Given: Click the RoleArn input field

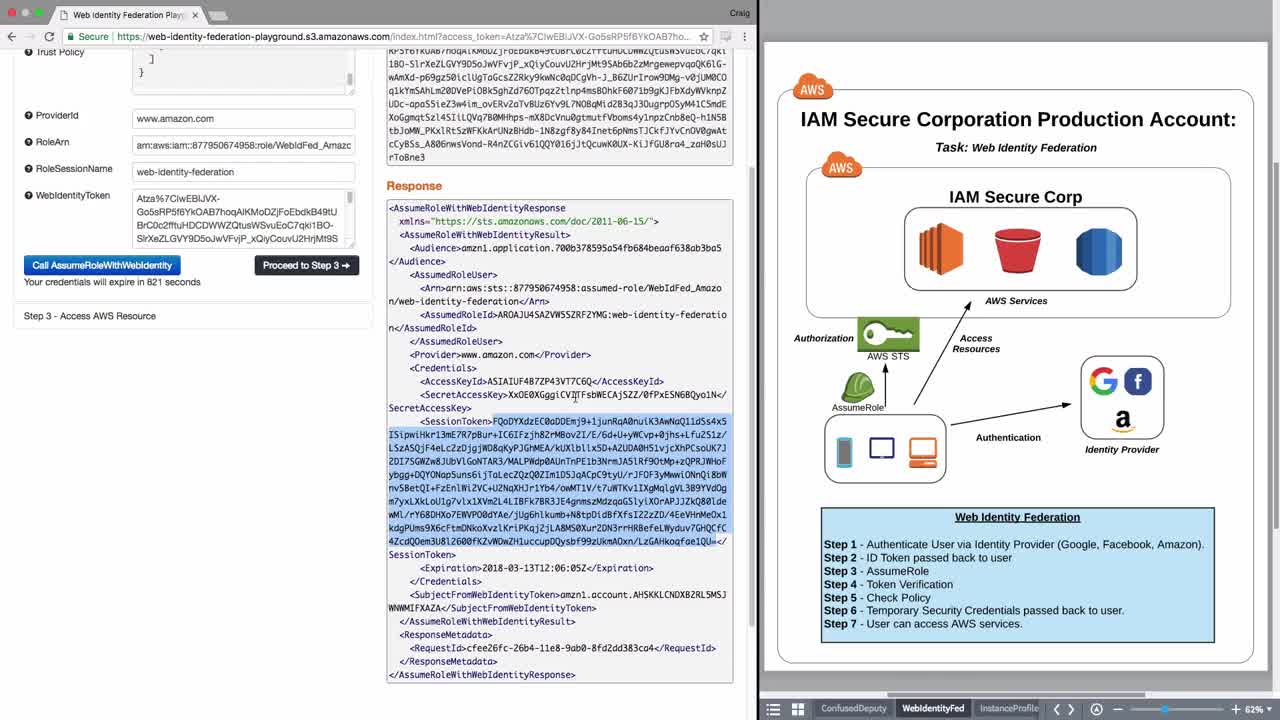Looking at the screenshot, I should (x=243, y=145).
